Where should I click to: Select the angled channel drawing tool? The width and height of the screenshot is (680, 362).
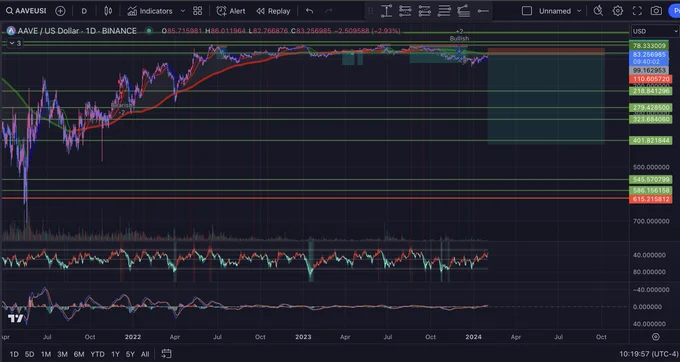(x=464, y=11)
